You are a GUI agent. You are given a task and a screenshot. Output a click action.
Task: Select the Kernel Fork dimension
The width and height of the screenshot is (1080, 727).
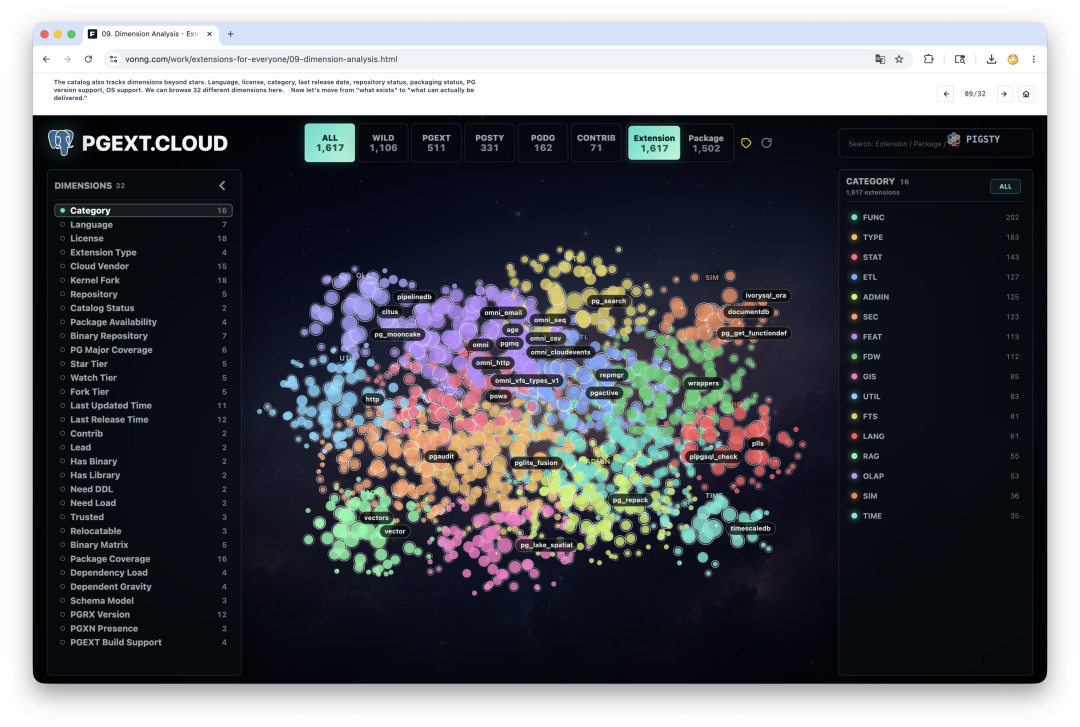[x=143, y=280]
